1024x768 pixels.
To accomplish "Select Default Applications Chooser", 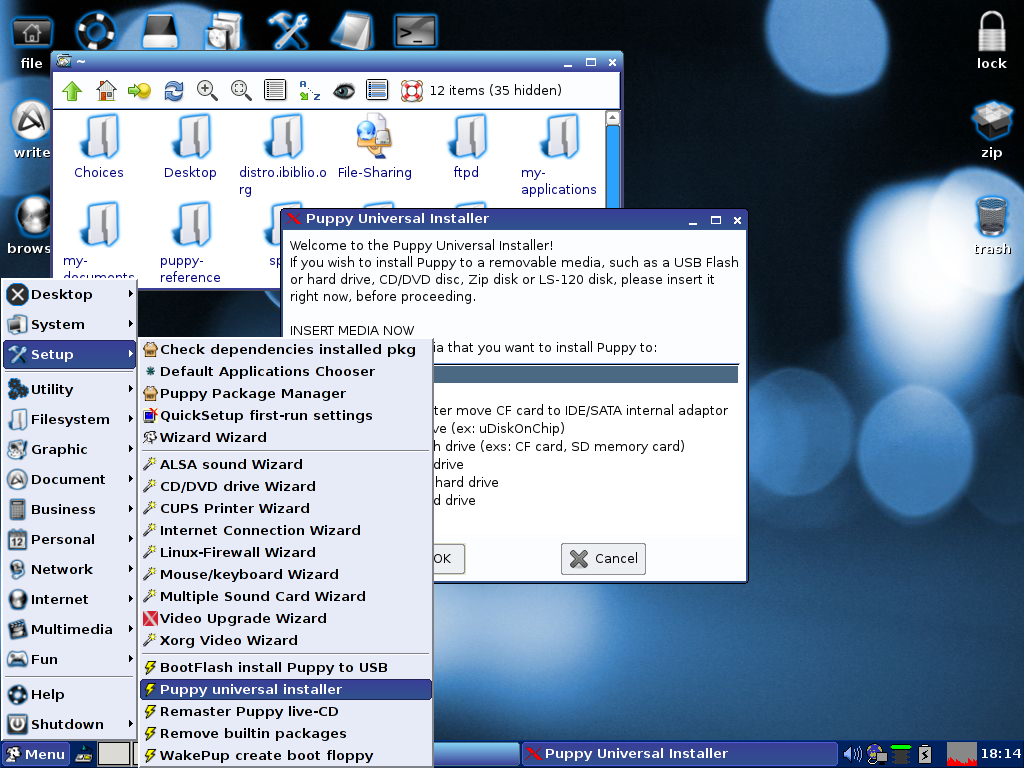I will tap(285, 372).
